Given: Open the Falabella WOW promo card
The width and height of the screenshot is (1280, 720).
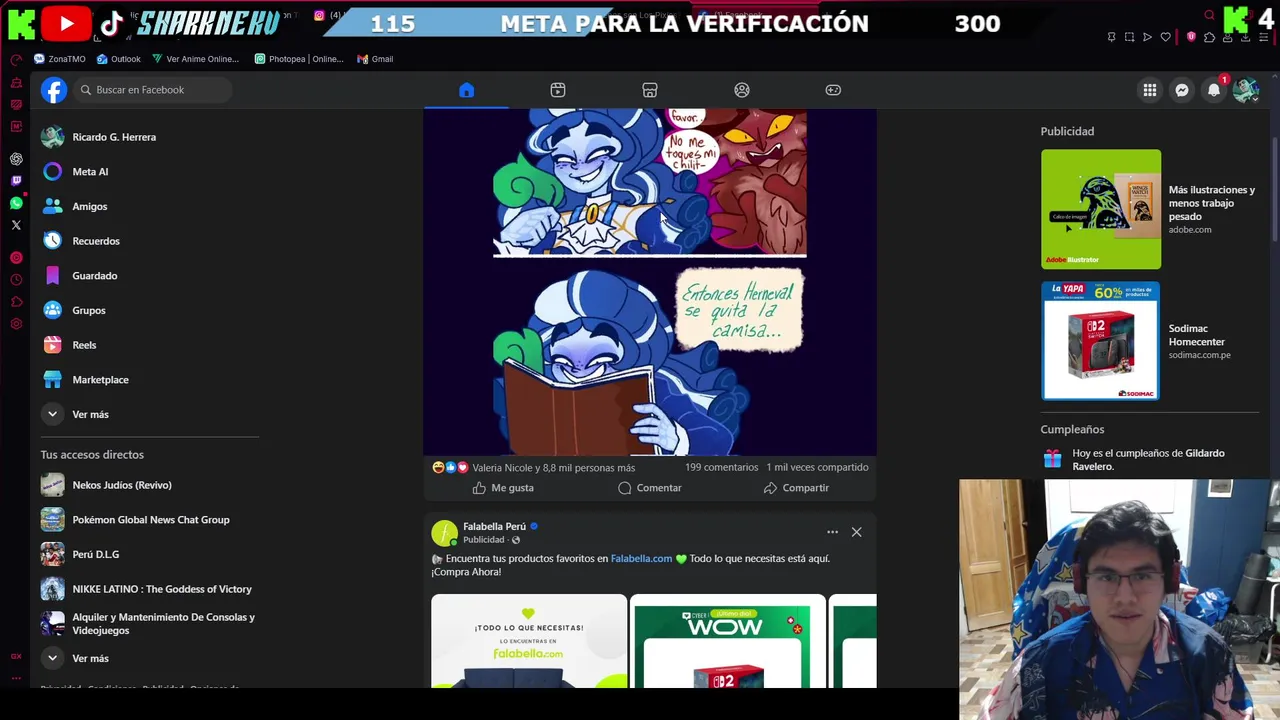Looking at the screenshot, I should coord(728,641).
